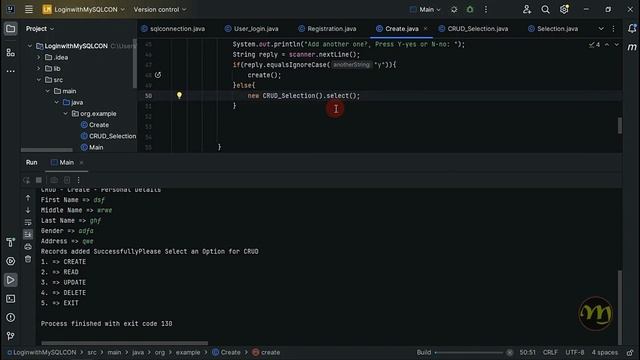Image resolution: width=640 pixels, height=360 pixels.
Task: Close the Create.java tab
Action: click(x=425, y=29)
